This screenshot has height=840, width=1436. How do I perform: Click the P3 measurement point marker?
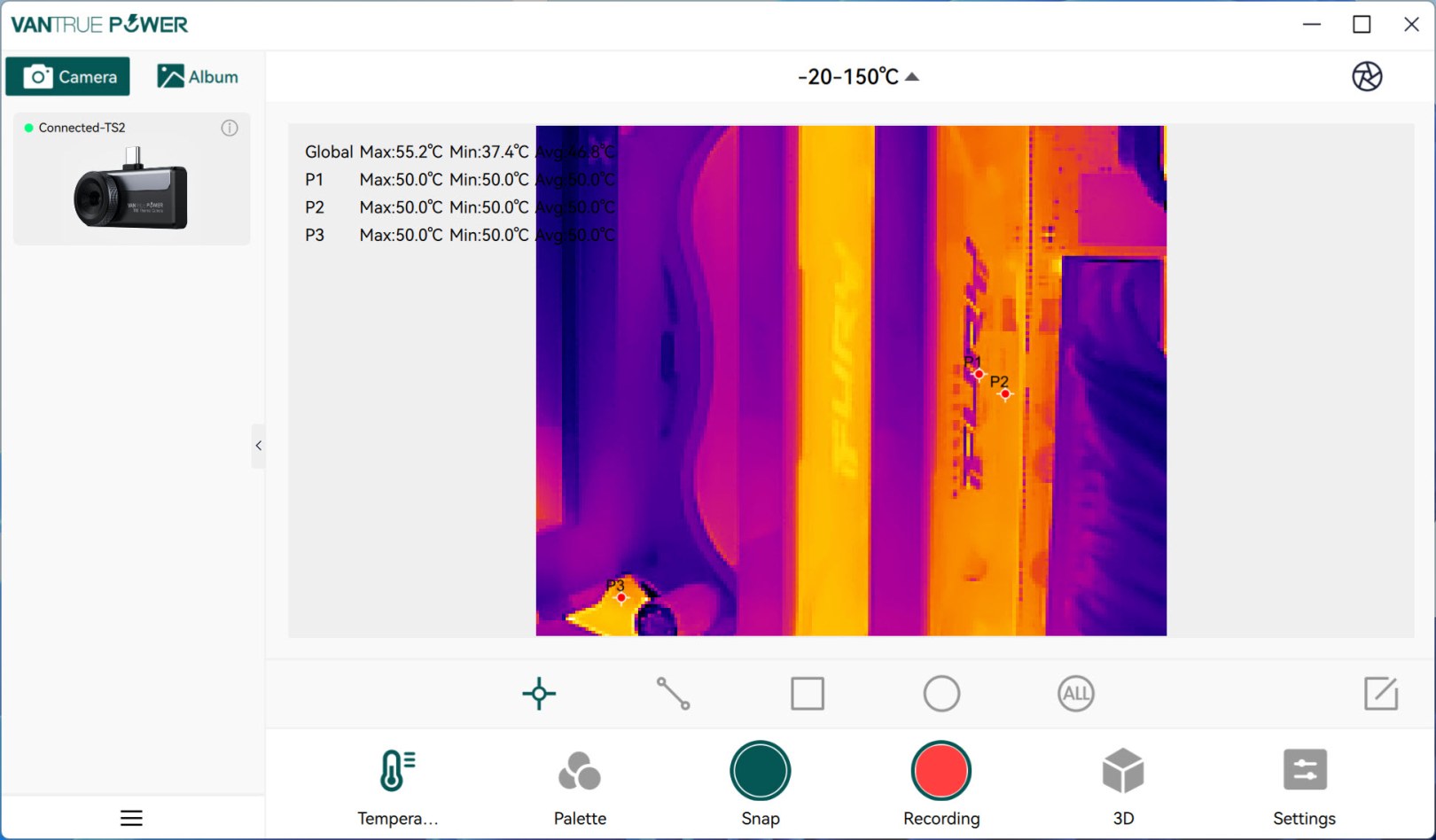coord(621,598)
